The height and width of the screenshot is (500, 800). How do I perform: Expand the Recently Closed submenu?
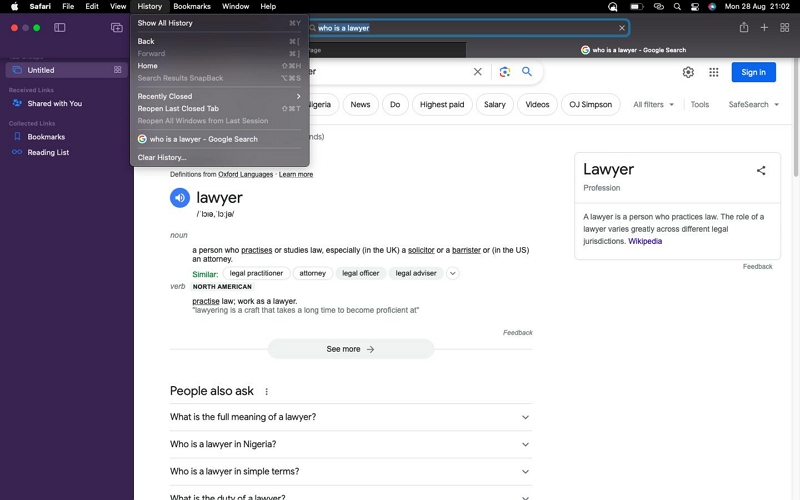pyautogui.click(x=219, y=96)
